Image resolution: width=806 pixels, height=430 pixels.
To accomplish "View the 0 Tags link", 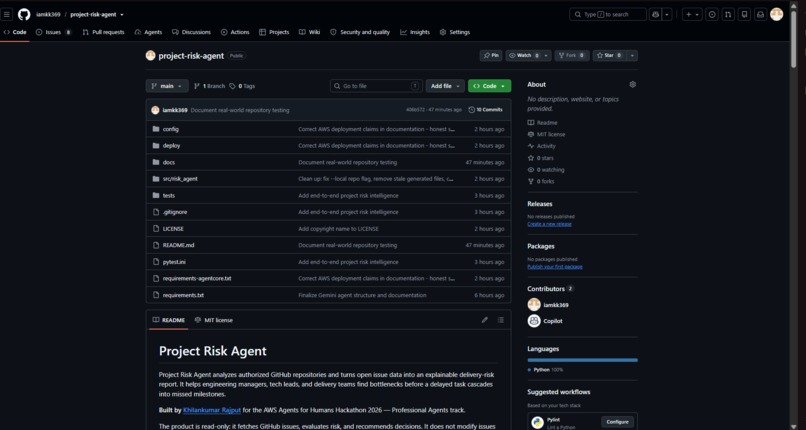I will [x=242, y=86].
